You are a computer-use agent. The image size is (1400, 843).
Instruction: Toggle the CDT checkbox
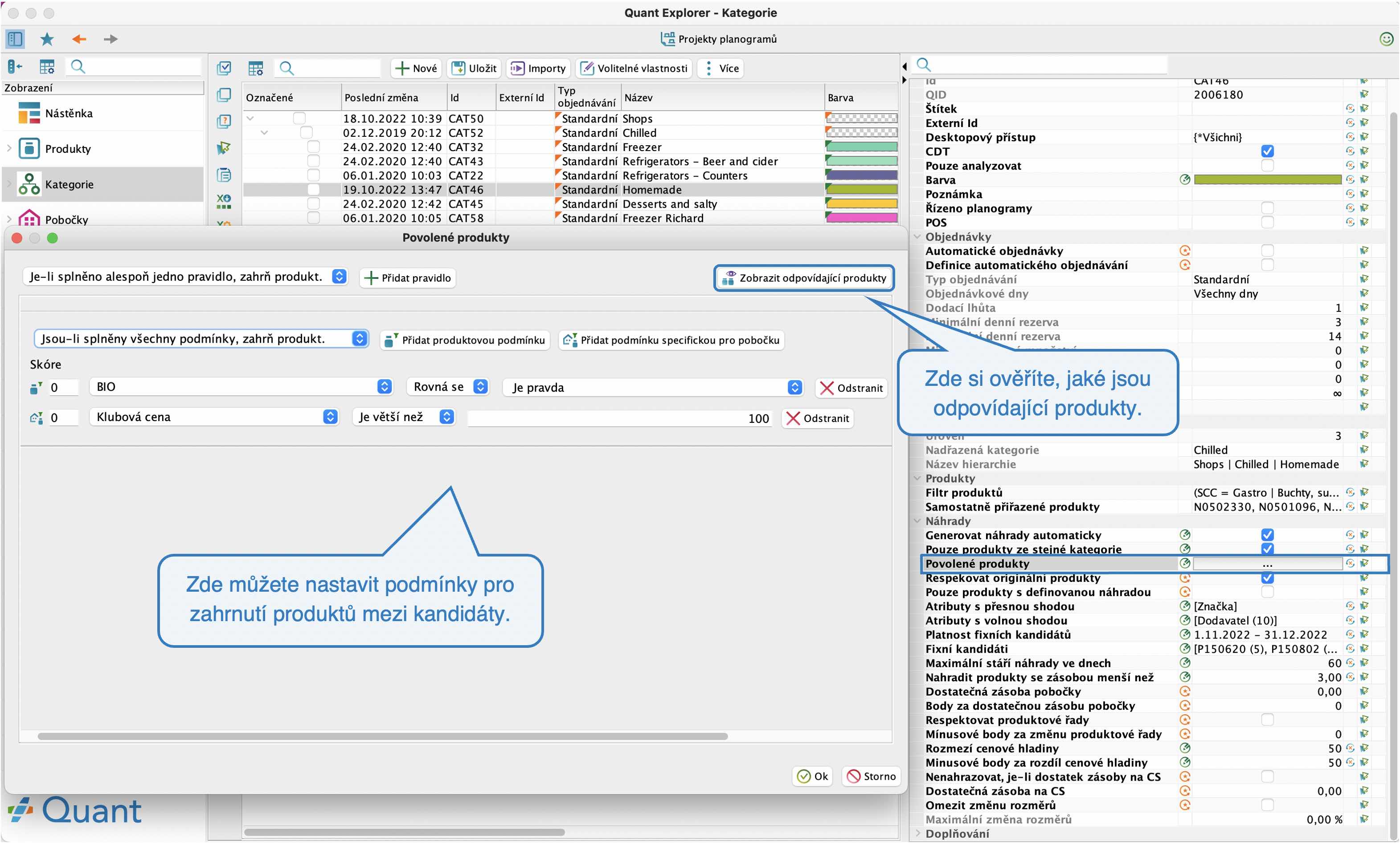coord(1267,151)
